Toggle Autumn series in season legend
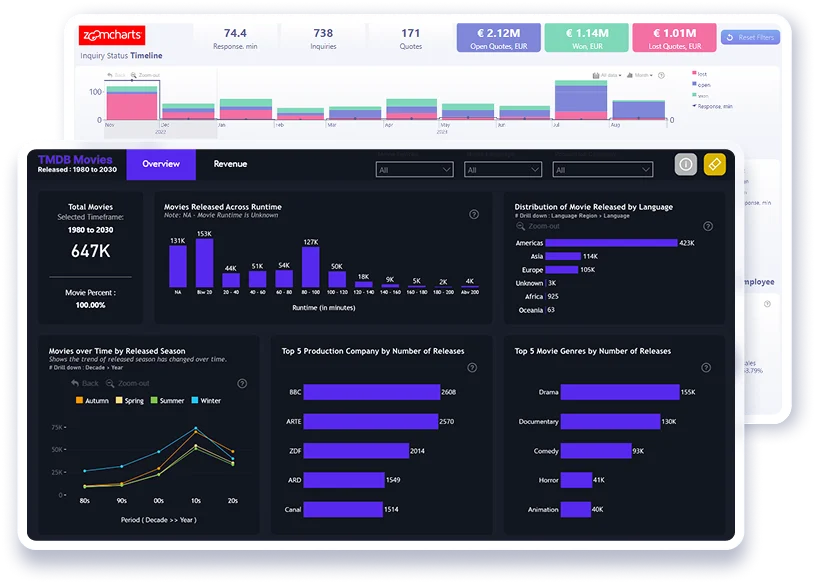This screenshot has height=584, width=817. (x=93, y=401)
